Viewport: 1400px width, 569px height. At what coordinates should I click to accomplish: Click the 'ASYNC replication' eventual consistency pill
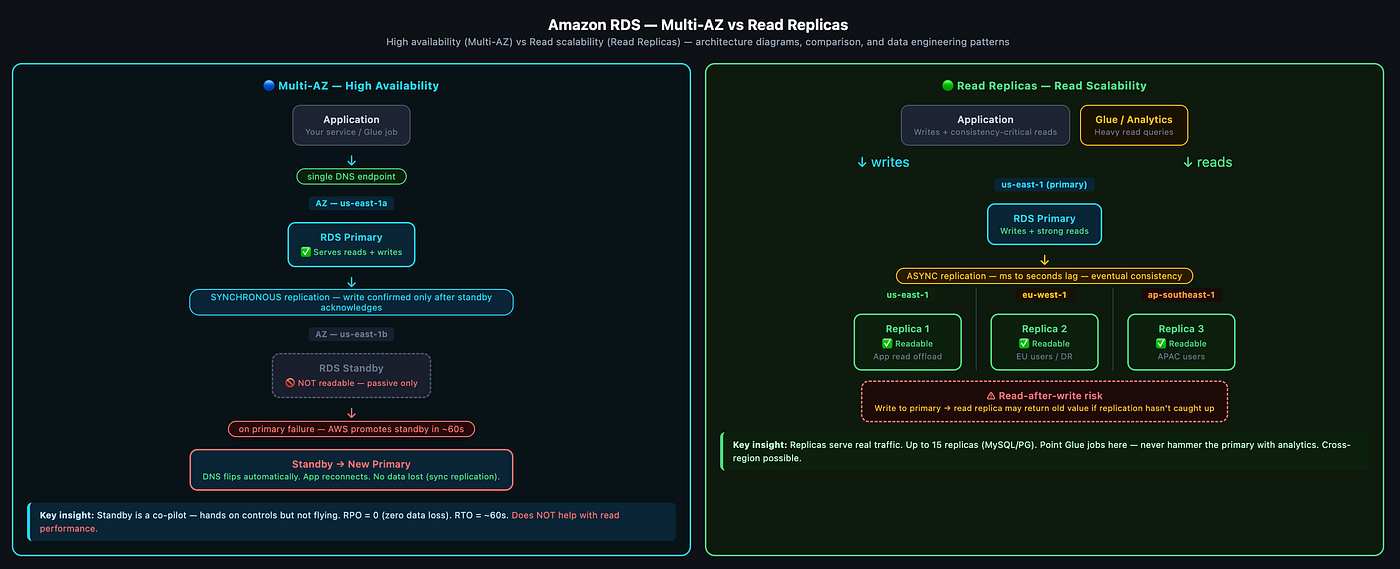point(1044,275)
